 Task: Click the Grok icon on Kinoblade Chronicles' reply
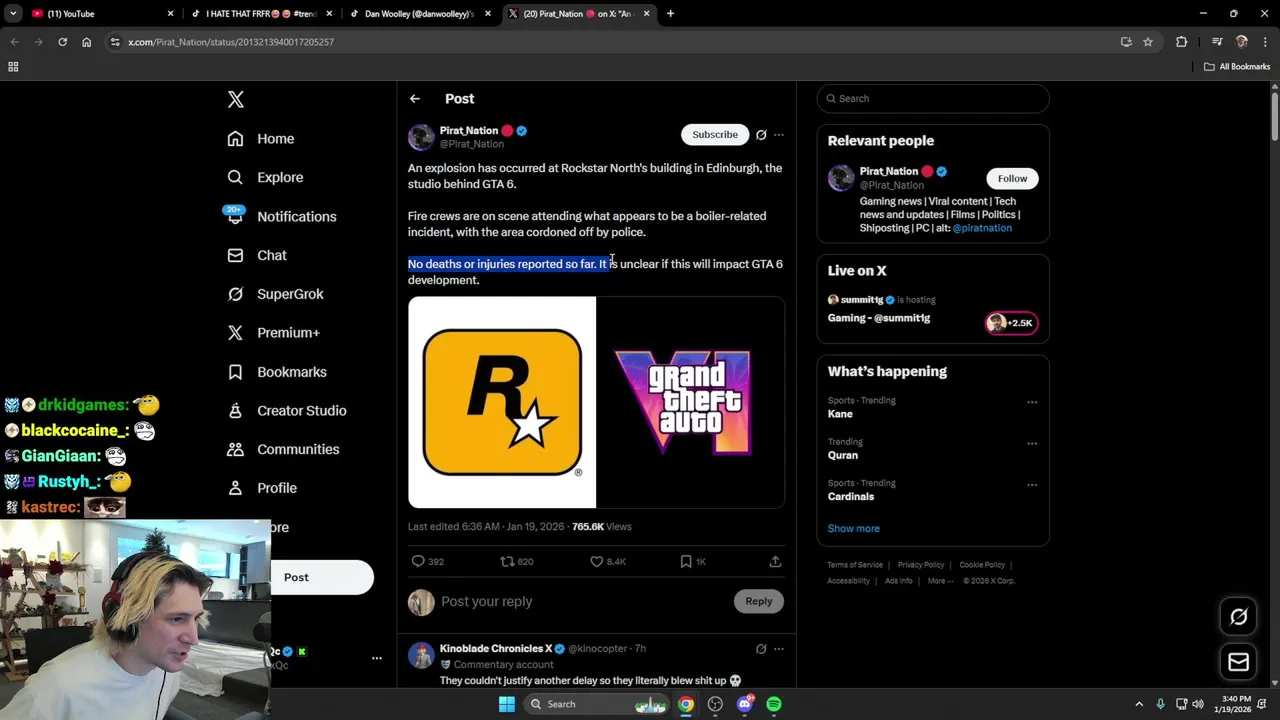pos(761,649)
